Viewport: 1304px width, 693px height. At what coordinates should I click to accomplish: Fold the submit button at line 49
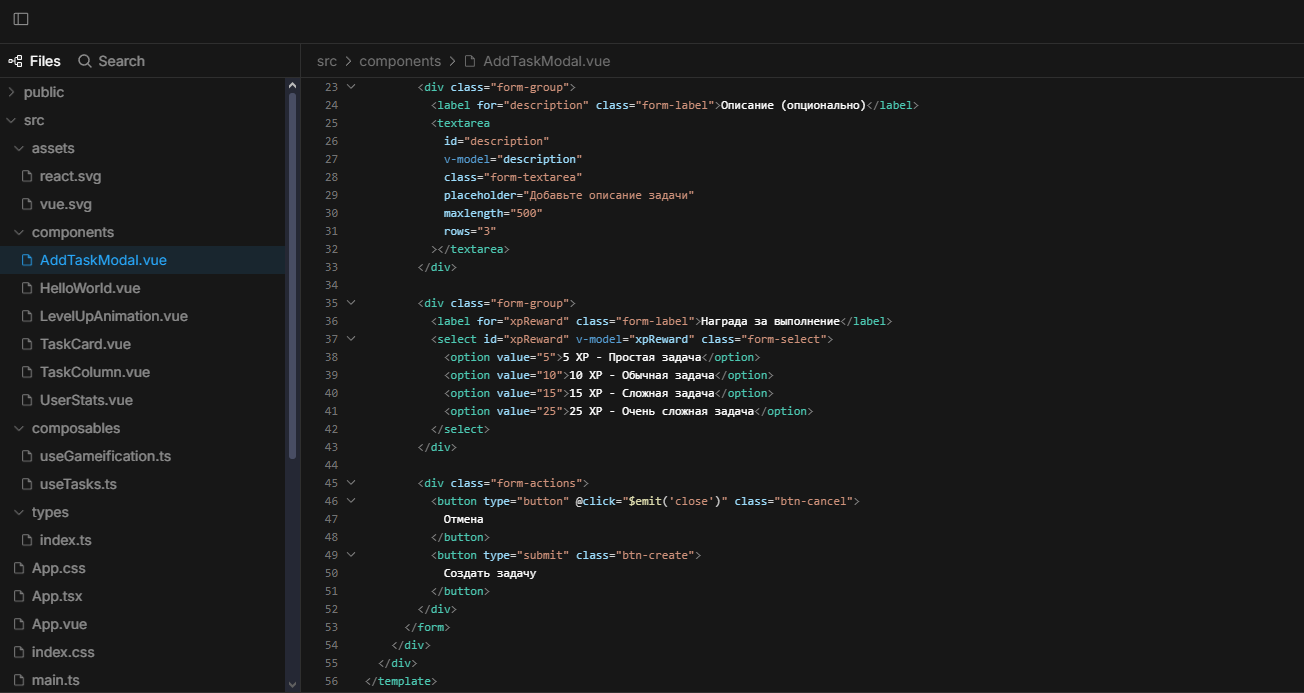click(x=351, y=555)
